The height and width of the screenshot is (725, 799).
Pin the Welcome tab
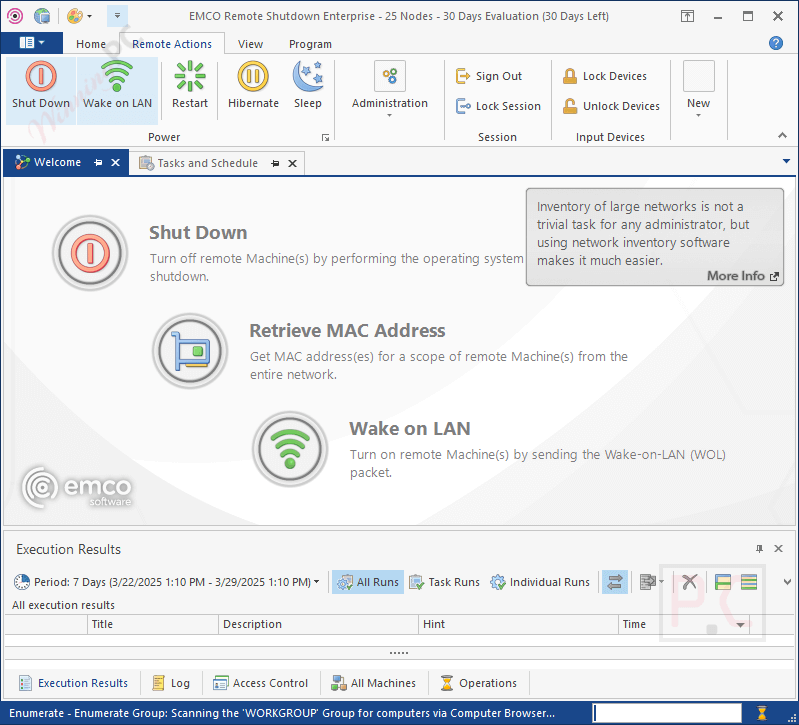[x=98, y=163]
